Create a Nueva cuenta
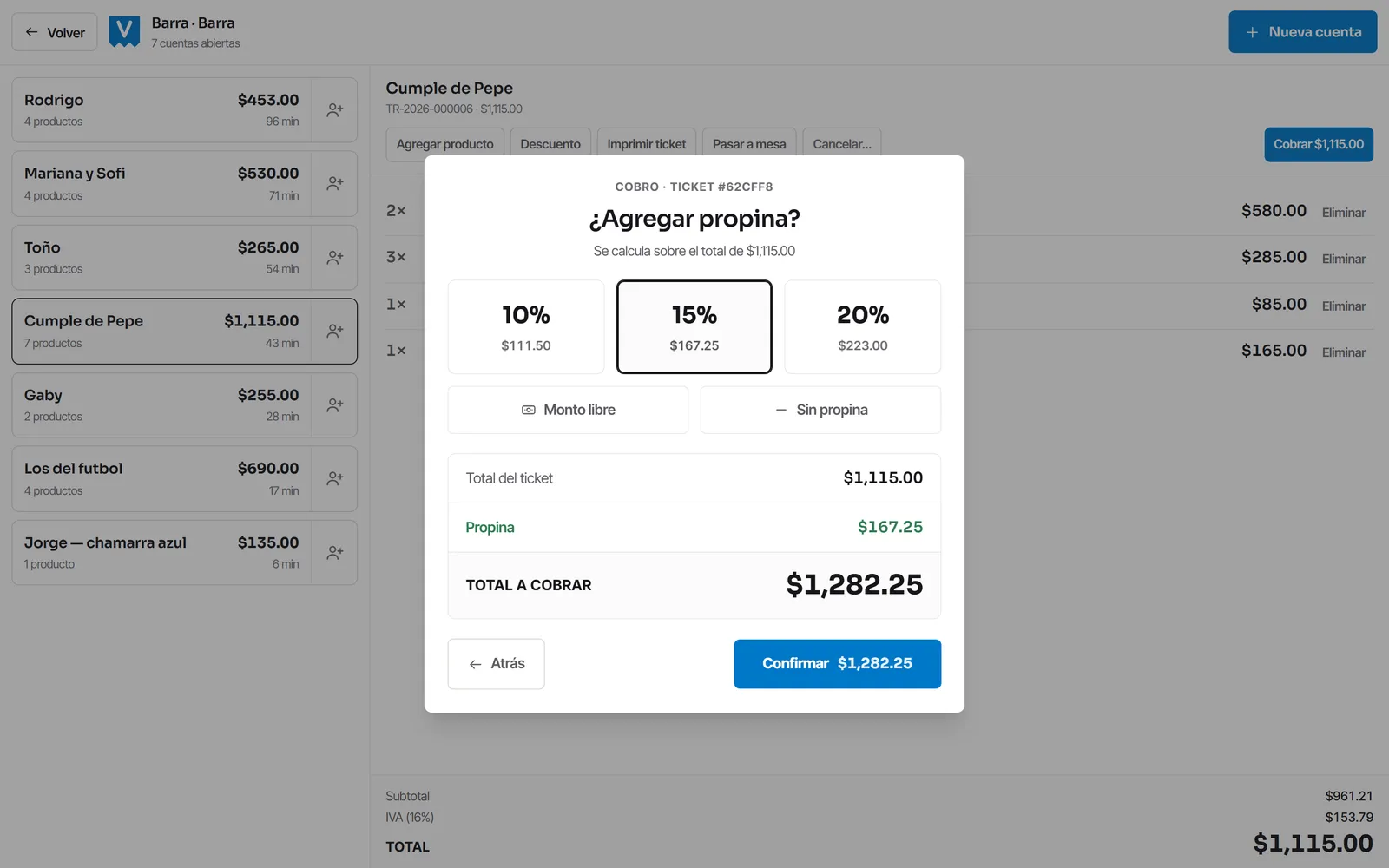This screenshot has height=868, width=1389. pyautogui.click(x=1303, y=32)
